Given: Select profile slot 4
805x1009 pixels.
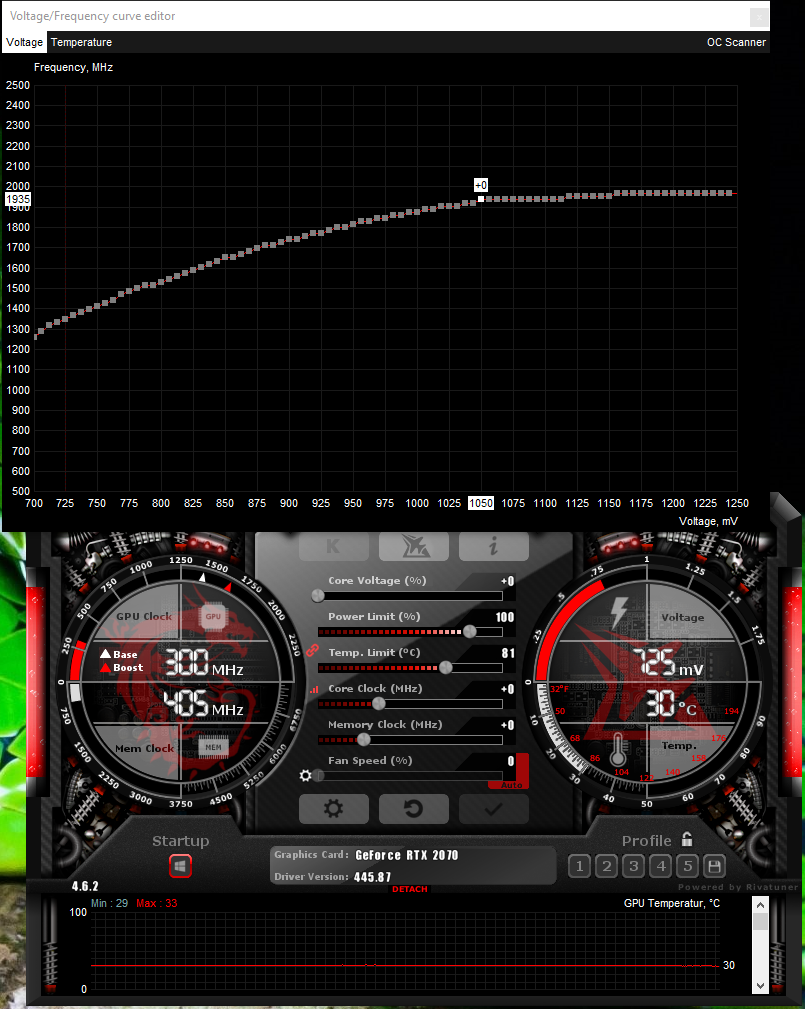Looking at the screenshot, I should point(661,866).
